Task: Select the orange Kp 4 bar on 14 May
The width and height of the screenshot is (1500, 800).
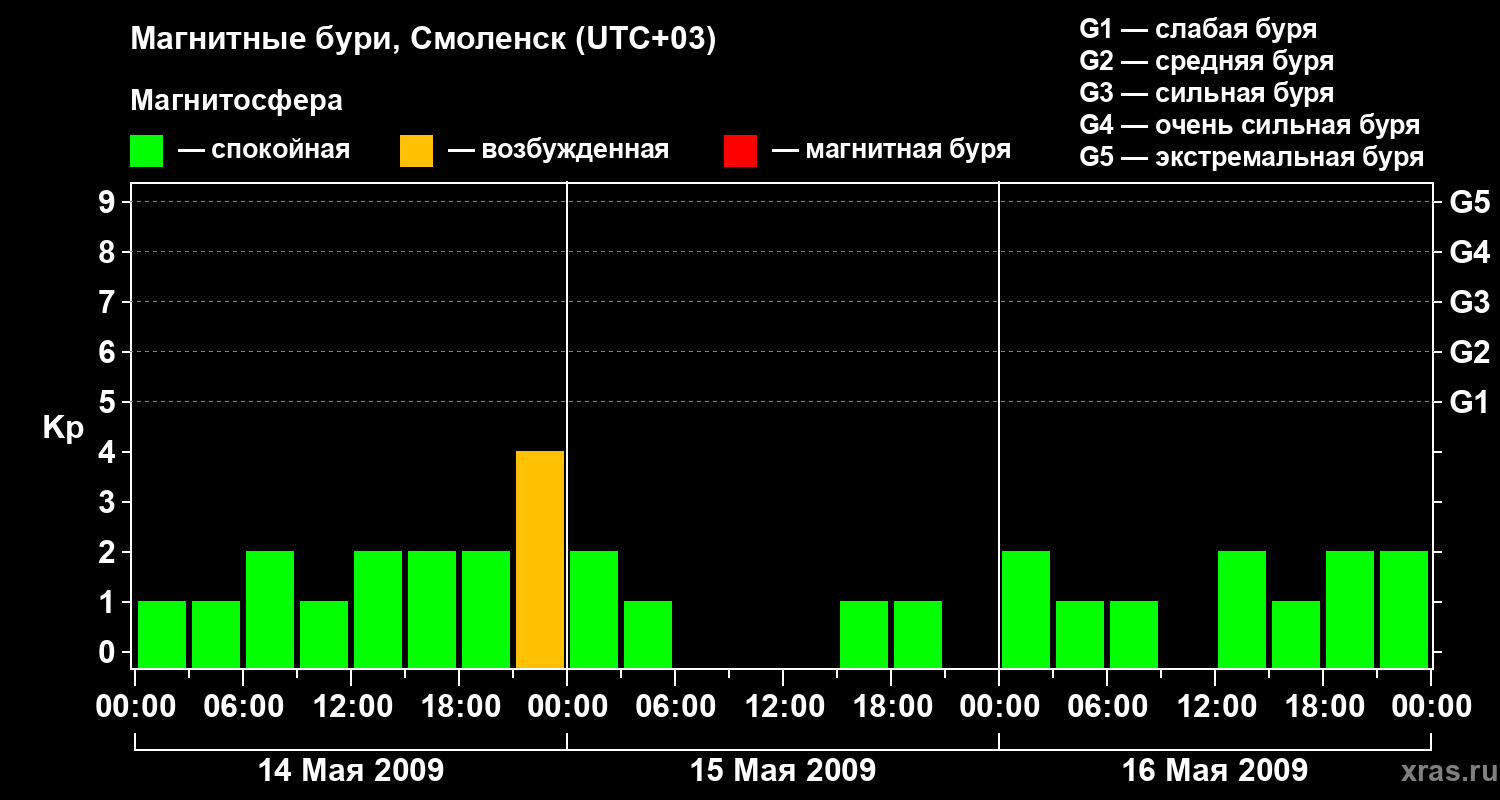Action: coord(540,559)
